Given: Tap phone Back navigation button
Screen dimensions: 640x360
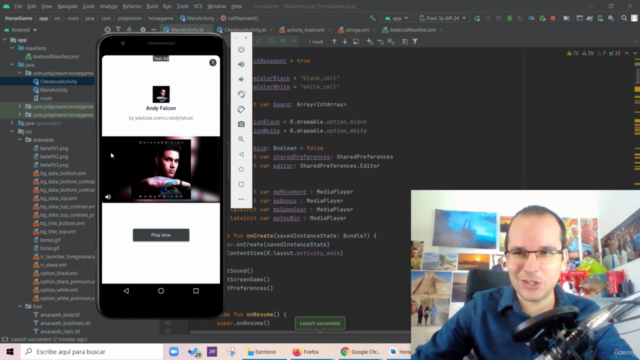Looking at the screenshot, I should (126, 291).
